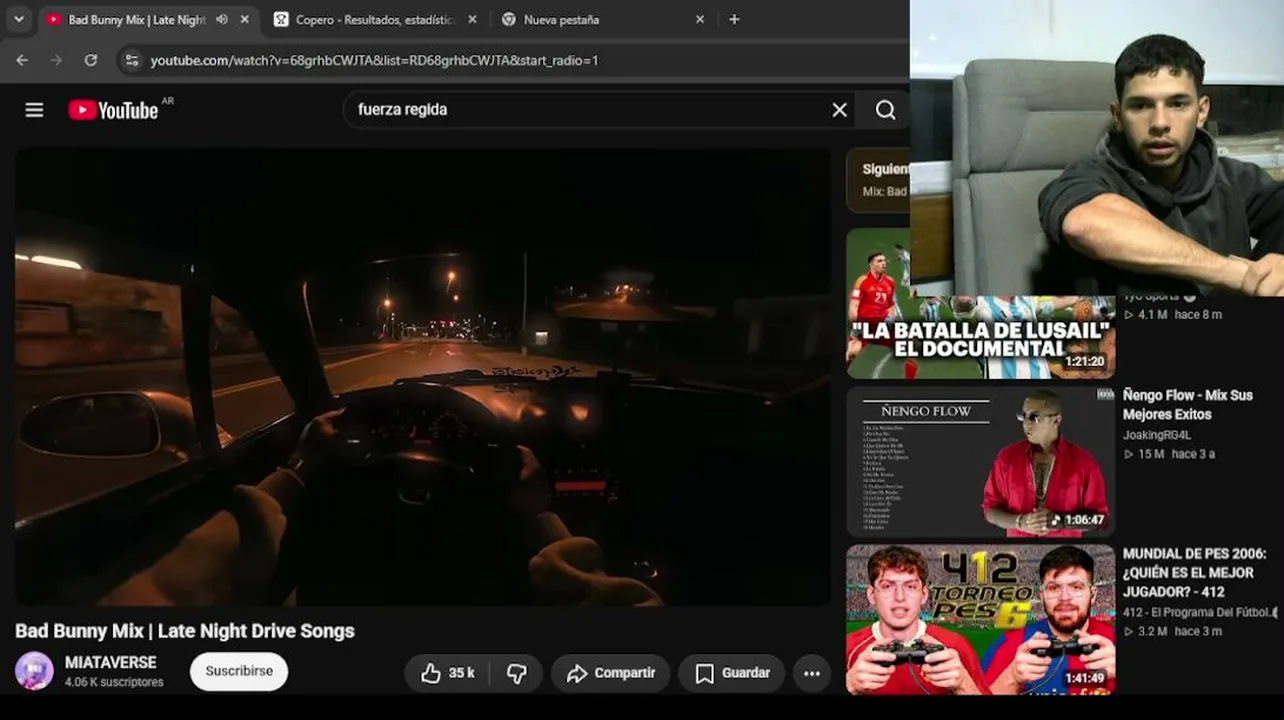Image resolution: width=1284 pixels, height=720 pixels.
Task: Open the MIATAVERSE channel name link
Action: pyautogui.click(x=111, y=663)
